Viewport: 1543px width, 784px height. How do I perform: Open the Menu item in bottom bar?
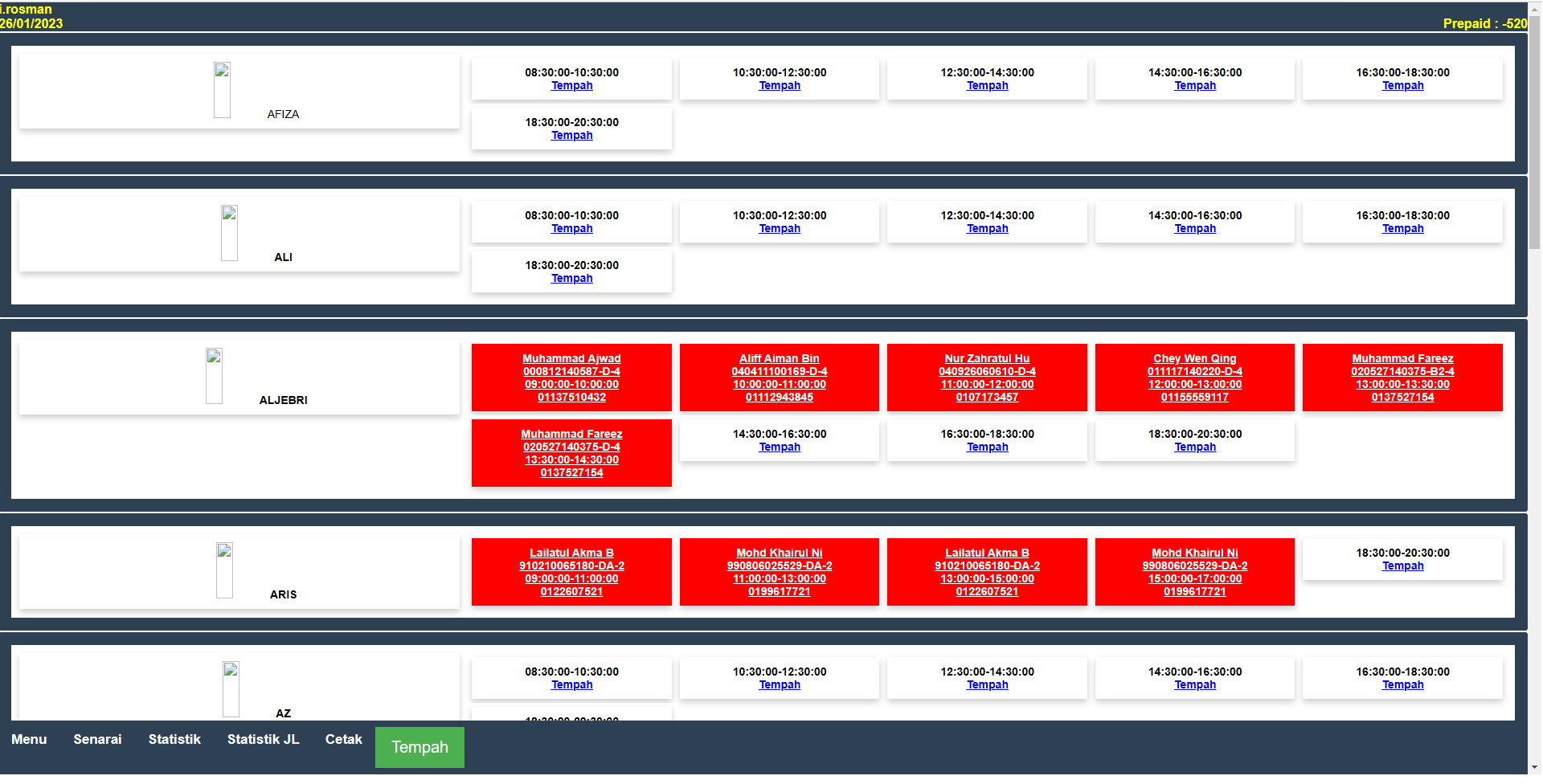[x=29, y=739]
